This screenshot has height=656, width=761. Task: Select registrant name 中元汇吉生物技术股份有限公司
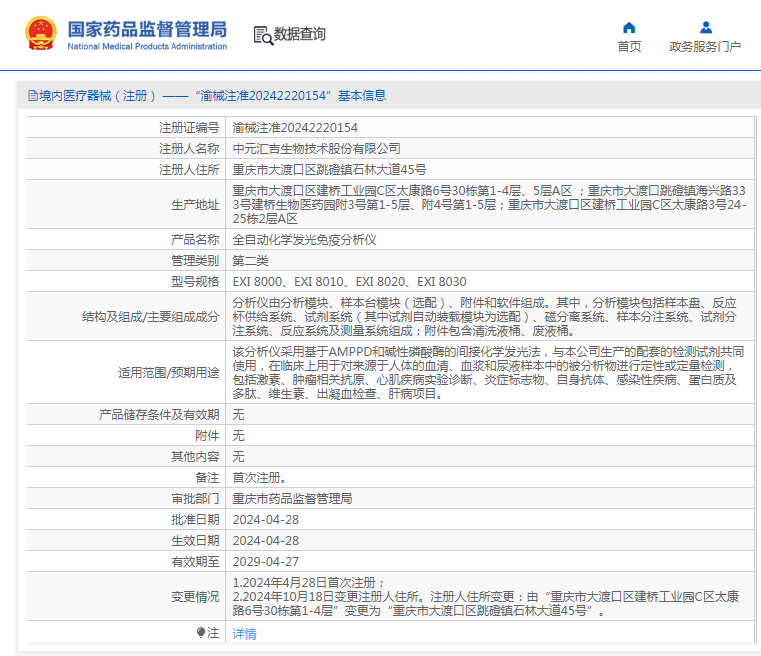(x=316, y=148)
